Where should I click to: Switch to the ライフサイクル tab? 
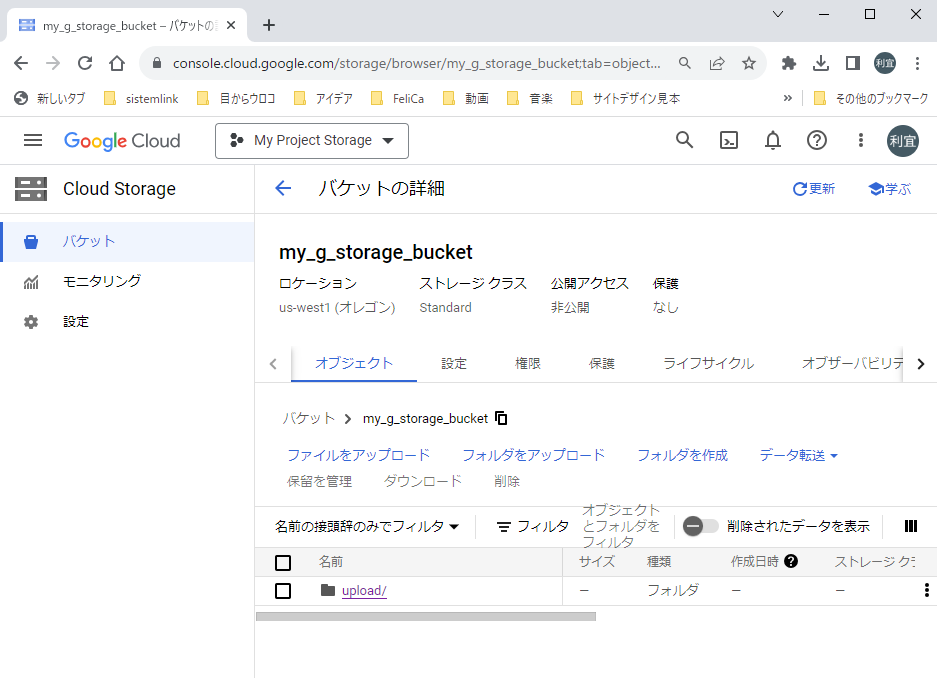point(707,364)
